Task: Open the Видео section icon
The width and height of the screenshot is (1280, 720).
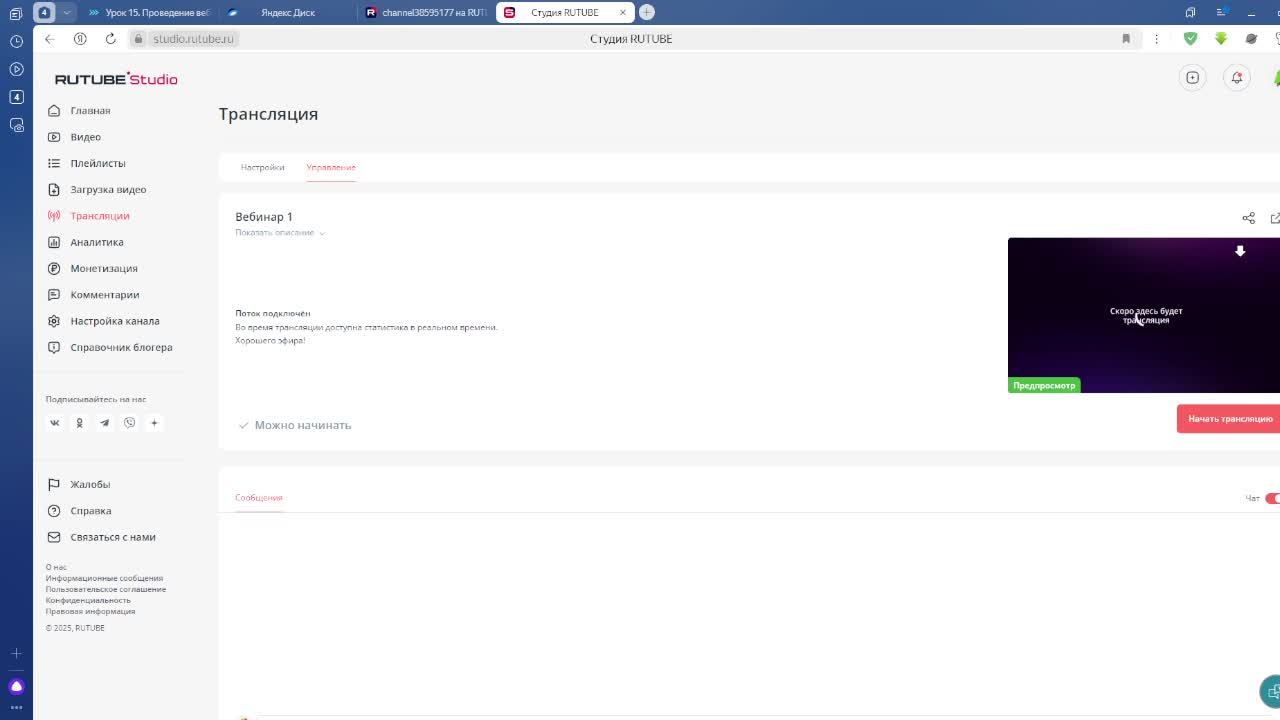Action: (x=54, y=137)
